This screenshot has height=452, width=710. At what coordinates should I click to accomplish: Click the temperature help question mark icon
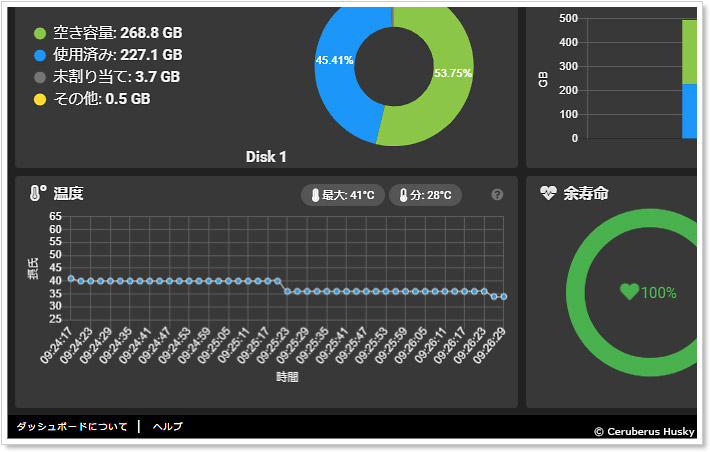point(497,195)
